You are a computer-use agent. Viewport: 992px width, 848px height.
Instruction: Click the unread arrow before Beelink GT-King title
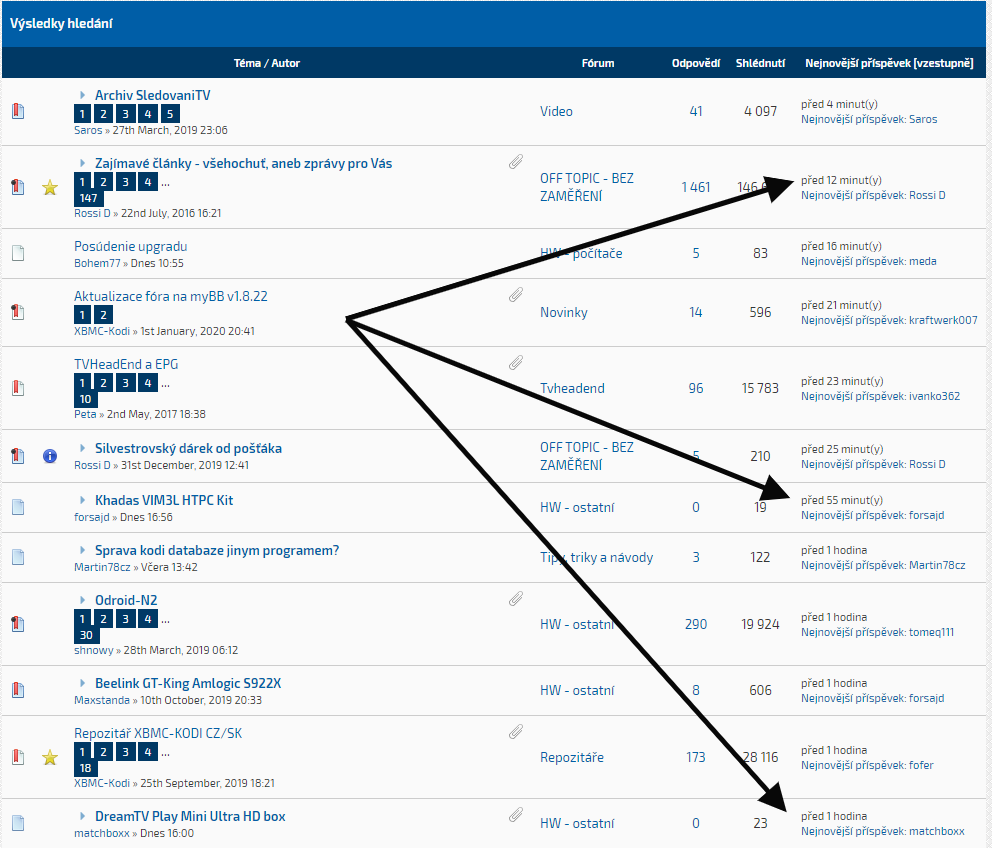(x=83, y=684)
